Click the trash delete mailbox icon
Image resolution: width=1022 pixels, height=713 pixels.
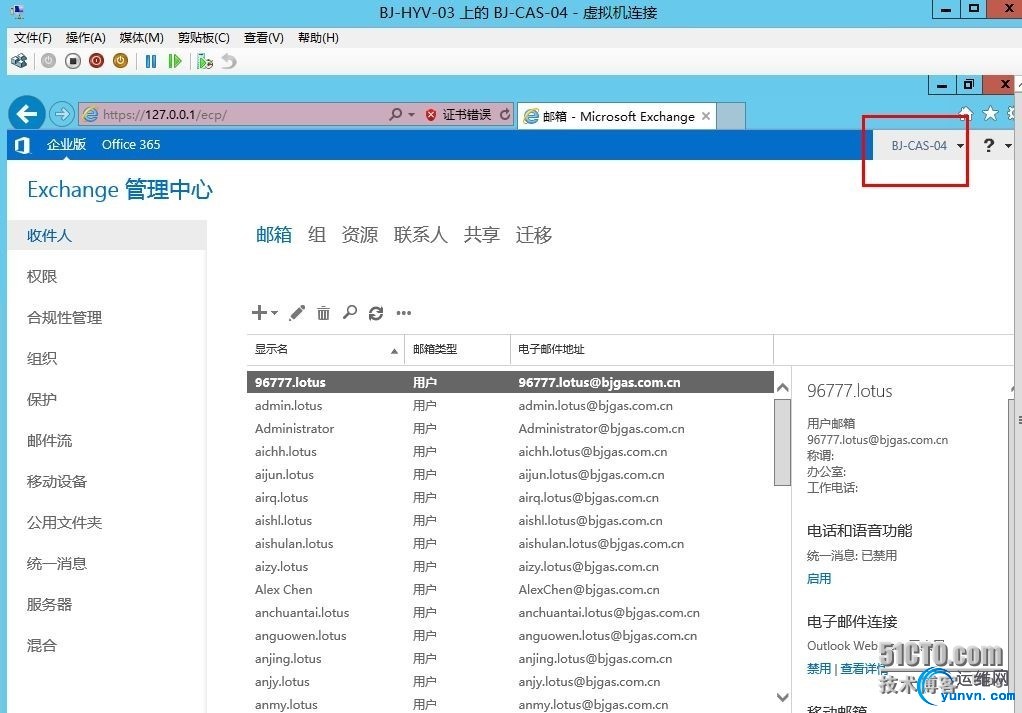pyautogui.click(x=323, y=313)
